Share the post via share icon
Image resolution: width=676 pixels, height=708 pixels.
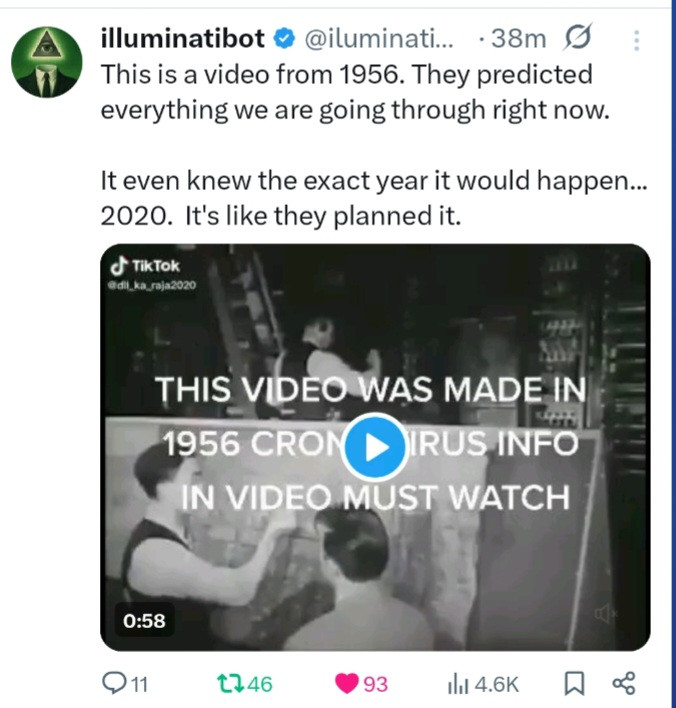(x=624, y=683)
